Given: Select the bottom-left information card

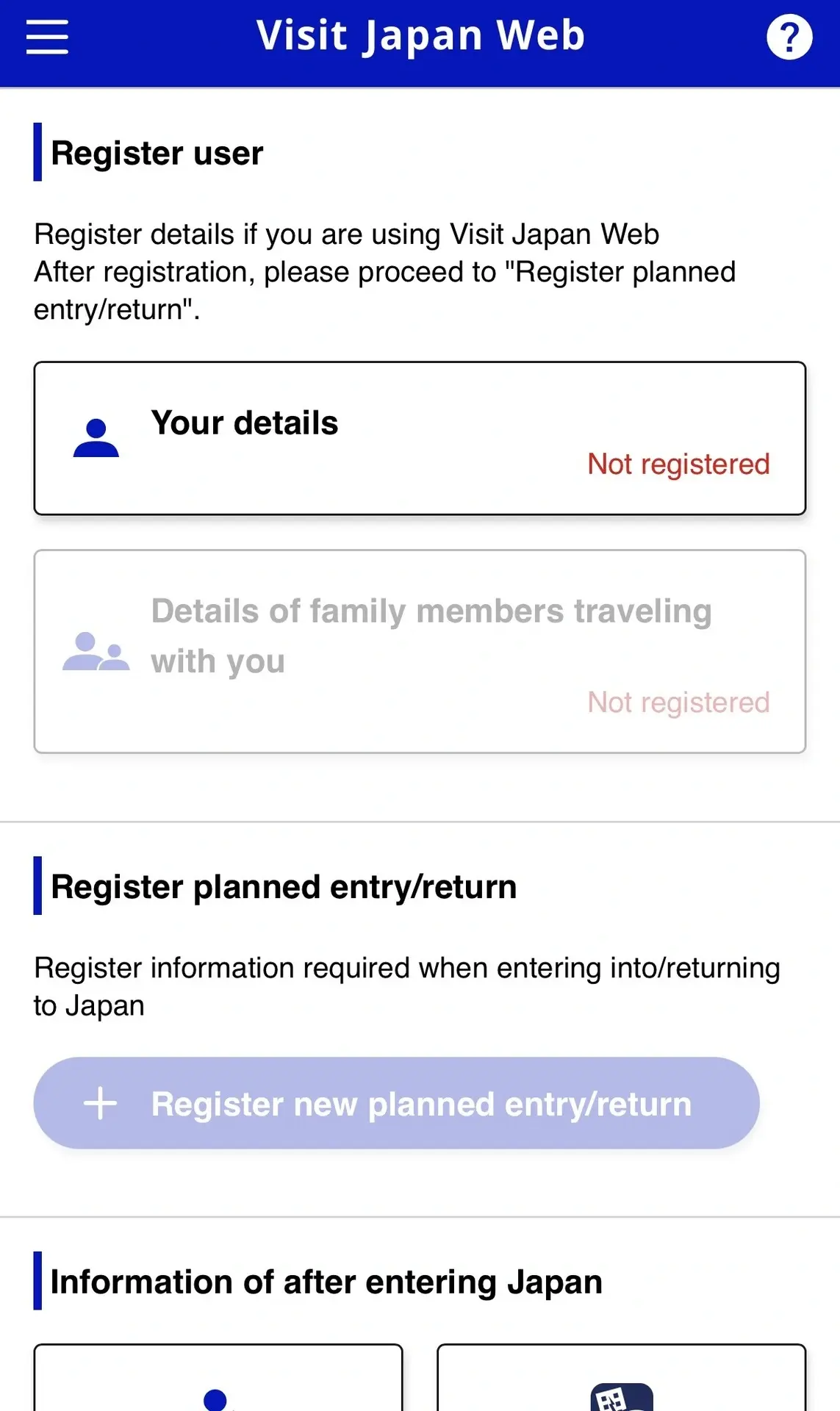Looking at the screenshot, I should pos(218,1378).
